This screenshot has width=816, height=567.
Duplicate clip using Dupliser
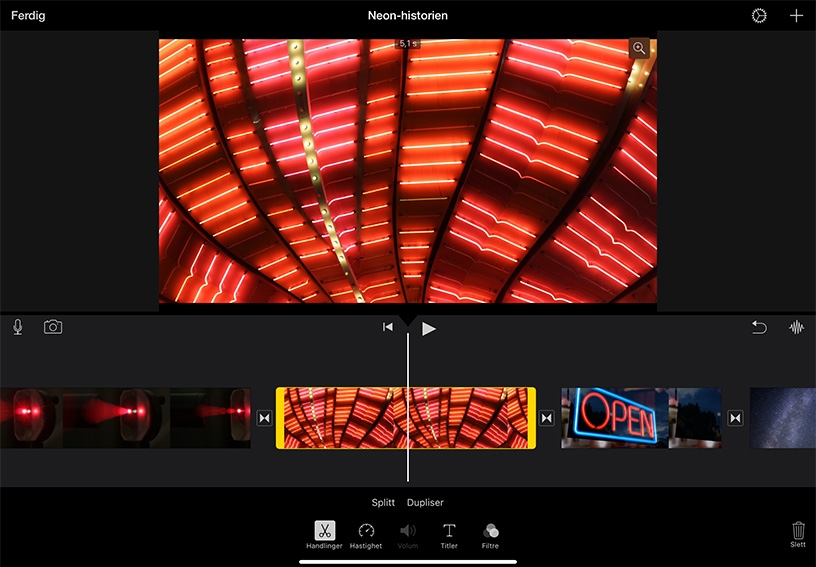tap(425, 502)
